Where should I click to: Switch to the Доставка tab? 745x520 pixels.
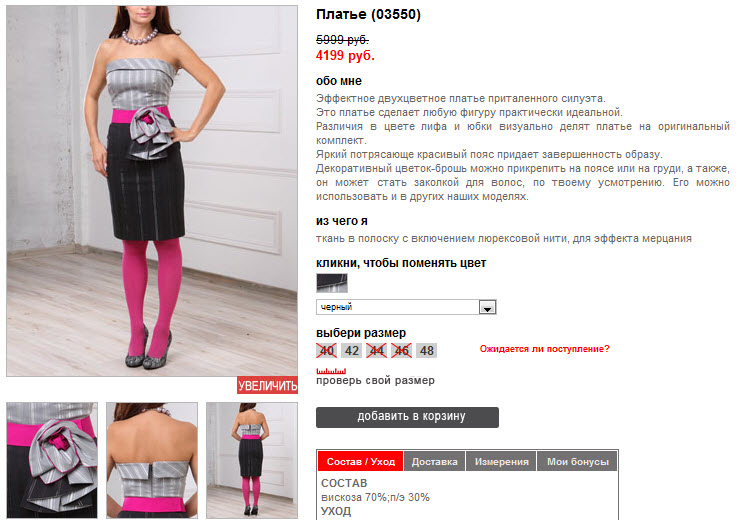coord(434,462)
